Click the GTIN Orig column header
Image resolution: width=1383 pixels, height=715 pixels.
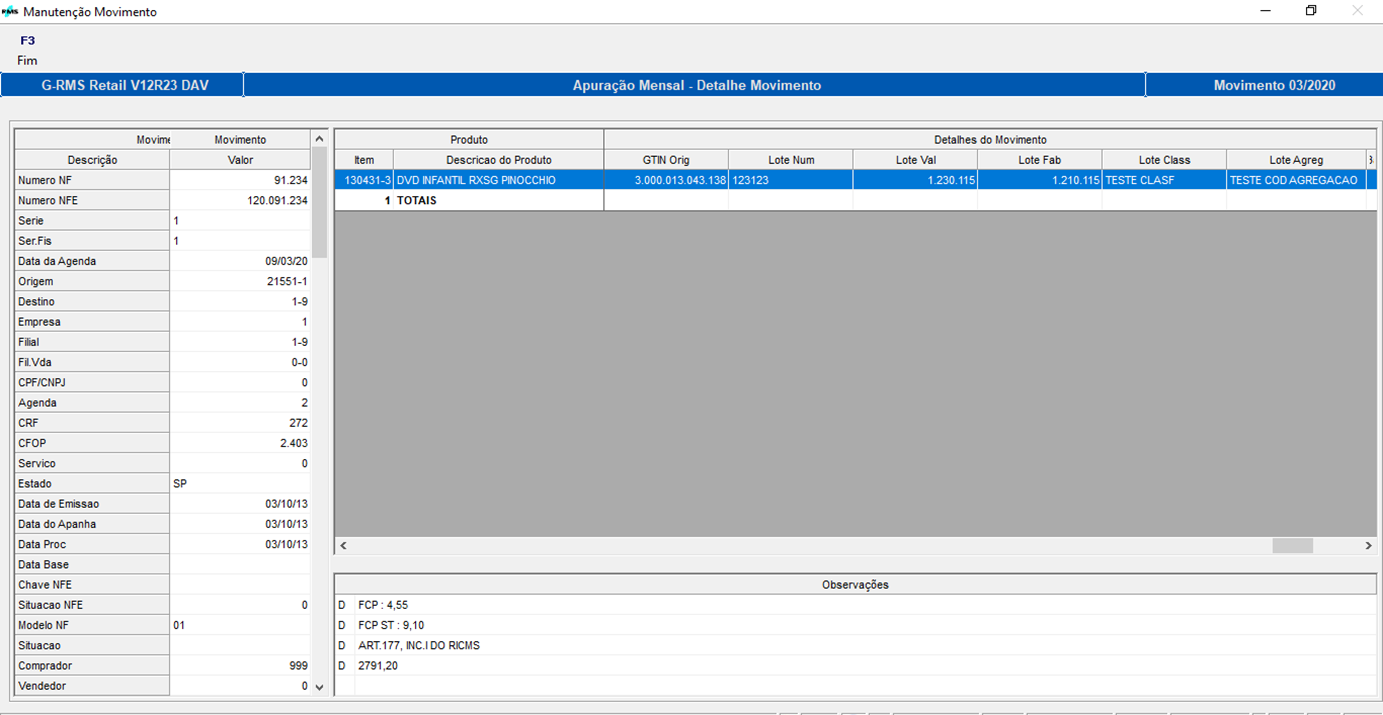(x=666, y=160)
